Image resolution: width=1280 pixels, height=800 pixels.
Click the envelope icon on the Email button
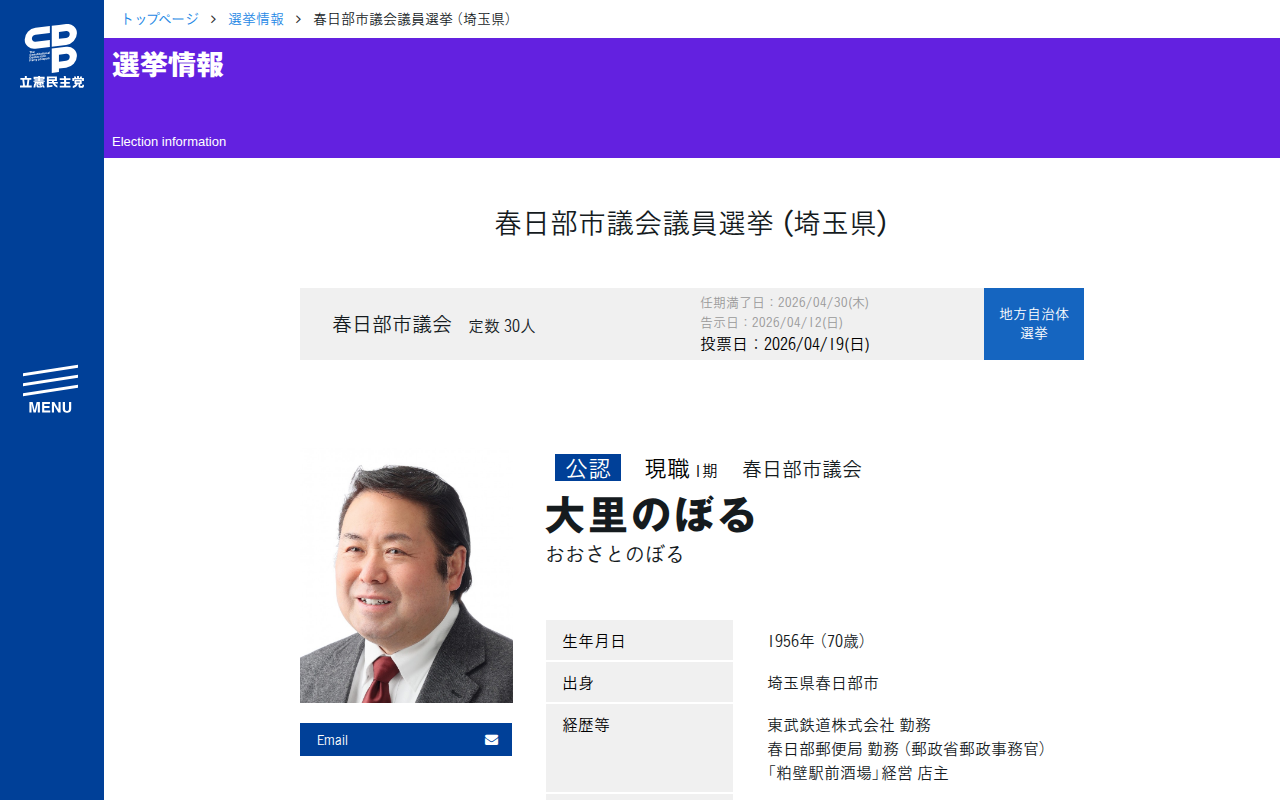point(491,740)
